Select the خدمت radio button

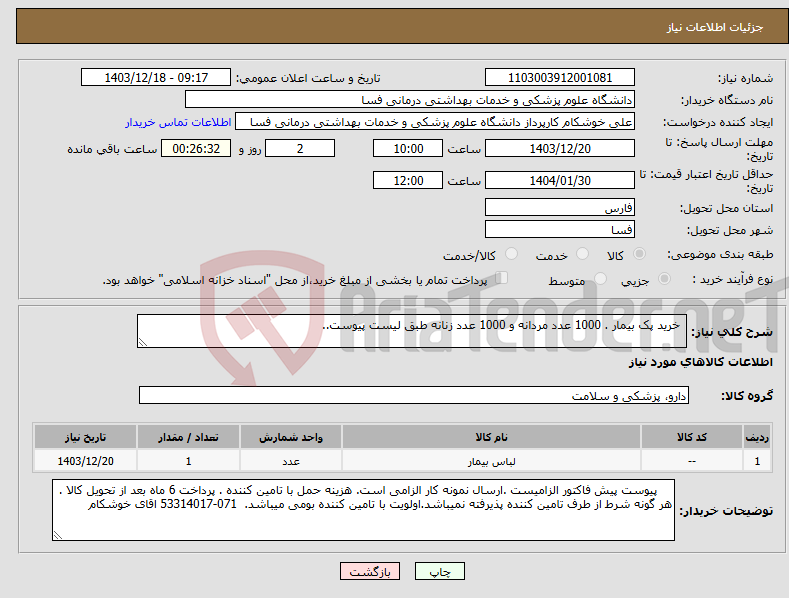click(x=582, y=254)
